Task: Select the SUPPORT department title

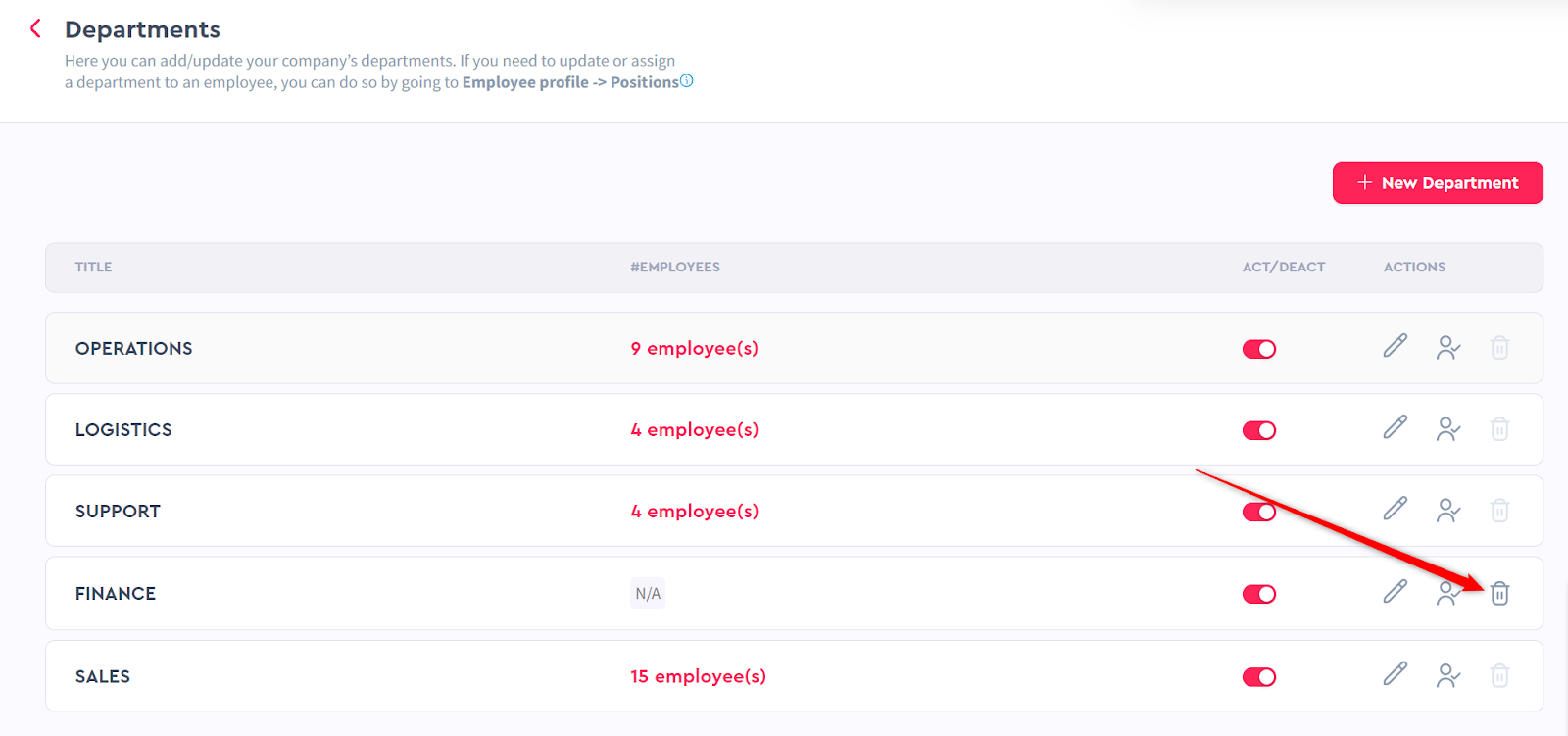Action: 118,512
